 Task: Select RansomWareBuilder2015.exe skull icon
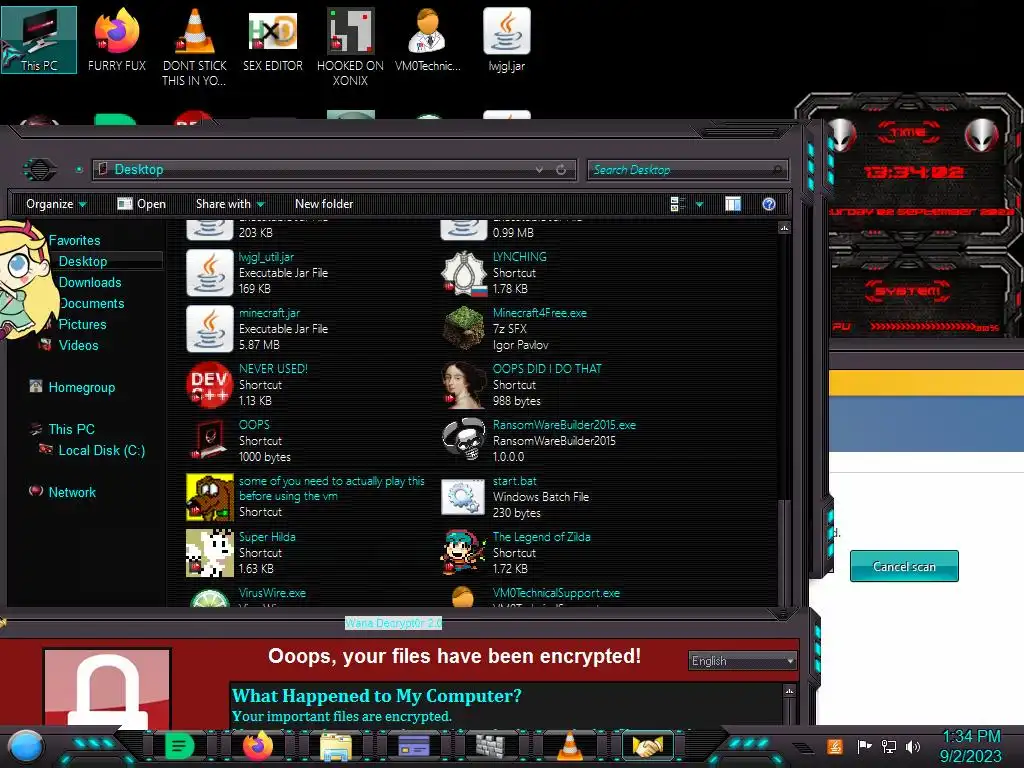click(464, 441)
